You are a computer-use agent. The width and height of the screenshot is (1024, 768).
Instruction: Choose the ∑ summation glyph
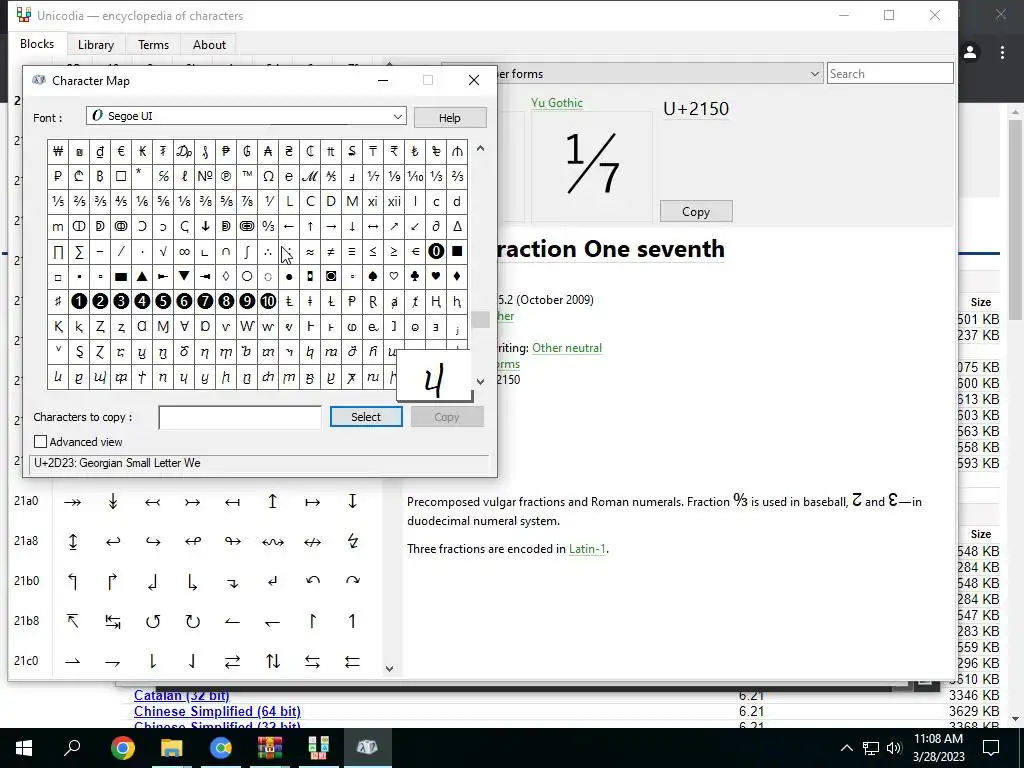click(79, 251)
